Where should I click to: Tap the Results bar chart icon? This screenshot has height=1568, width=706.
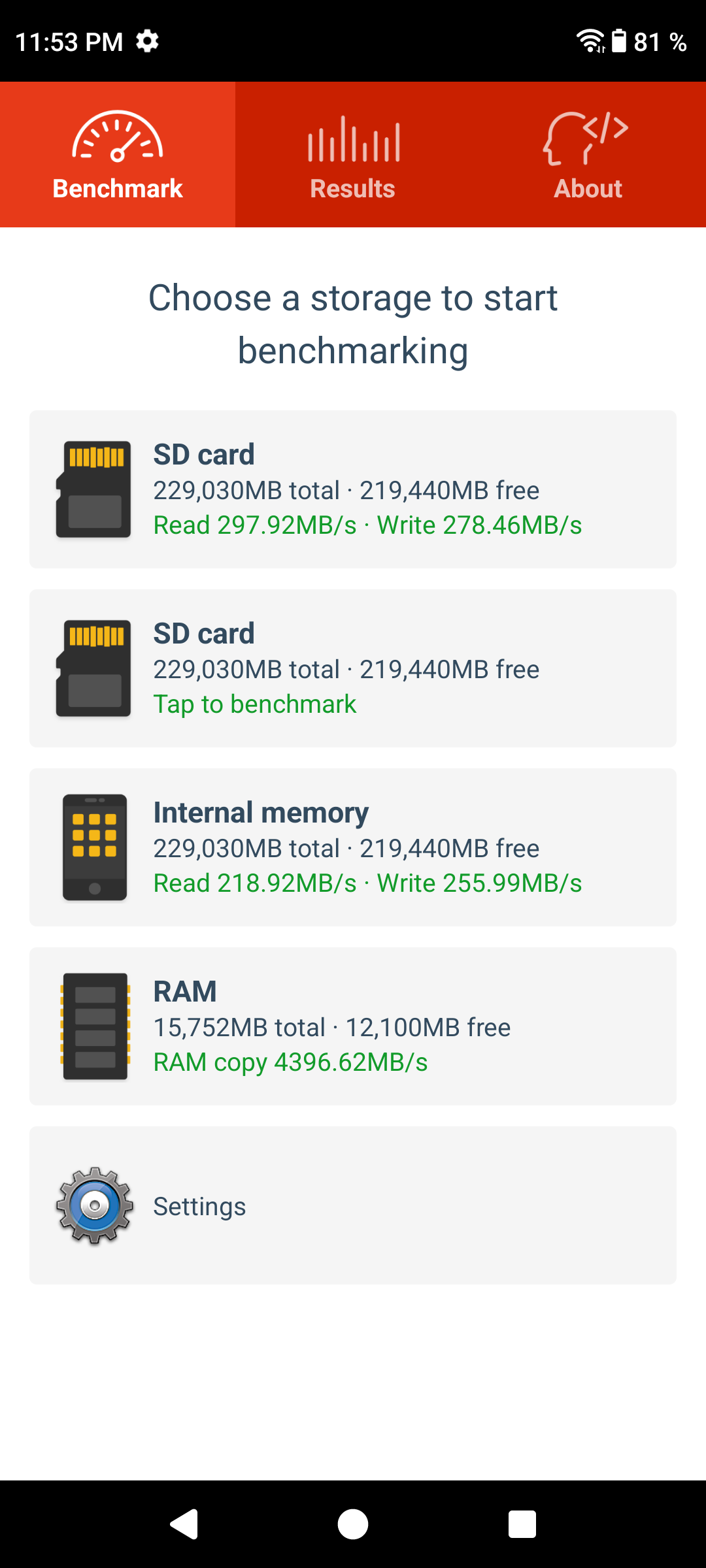[x=353, y=139]
